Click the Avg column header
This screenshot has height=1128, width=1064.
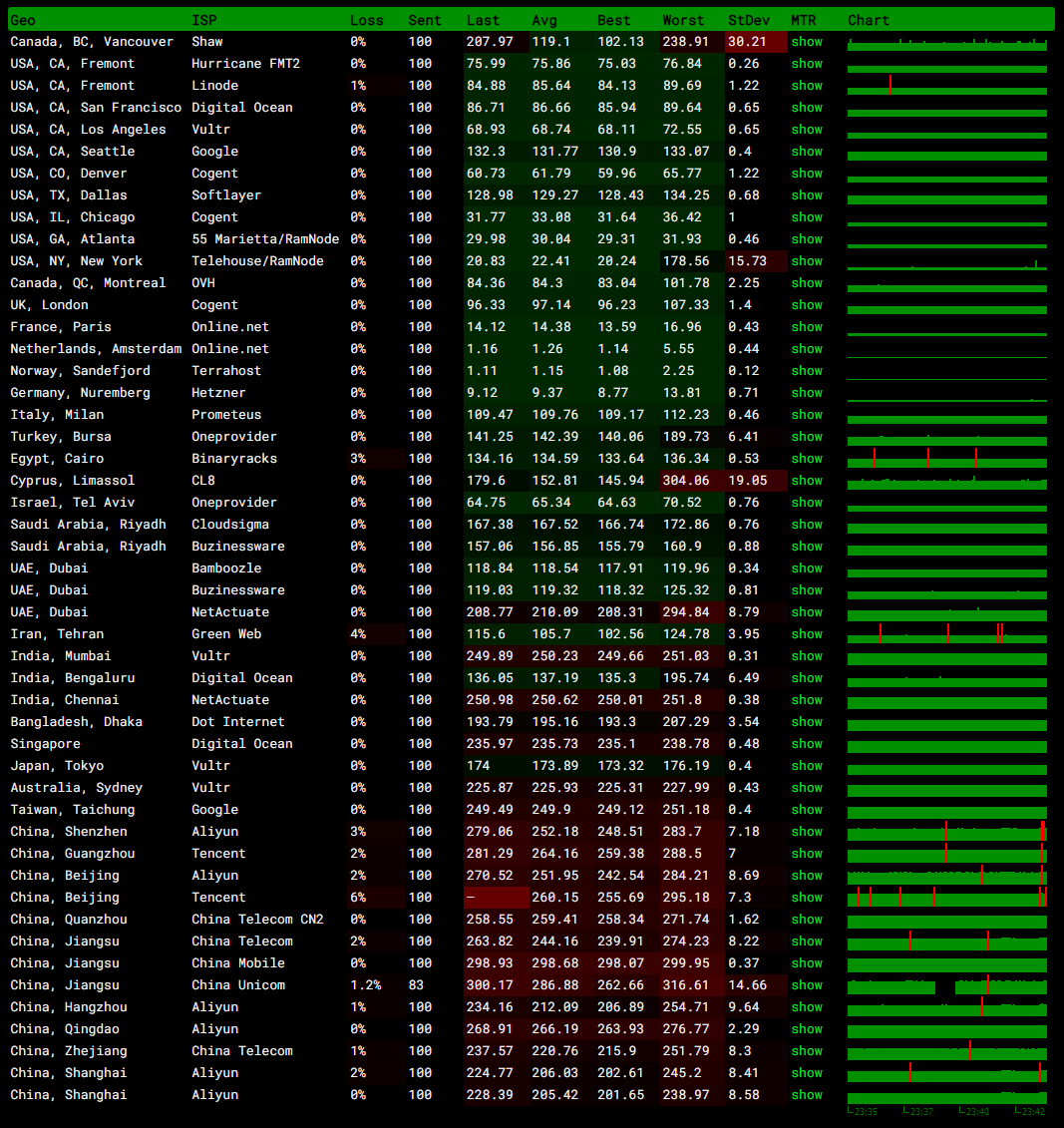point(544,20)
